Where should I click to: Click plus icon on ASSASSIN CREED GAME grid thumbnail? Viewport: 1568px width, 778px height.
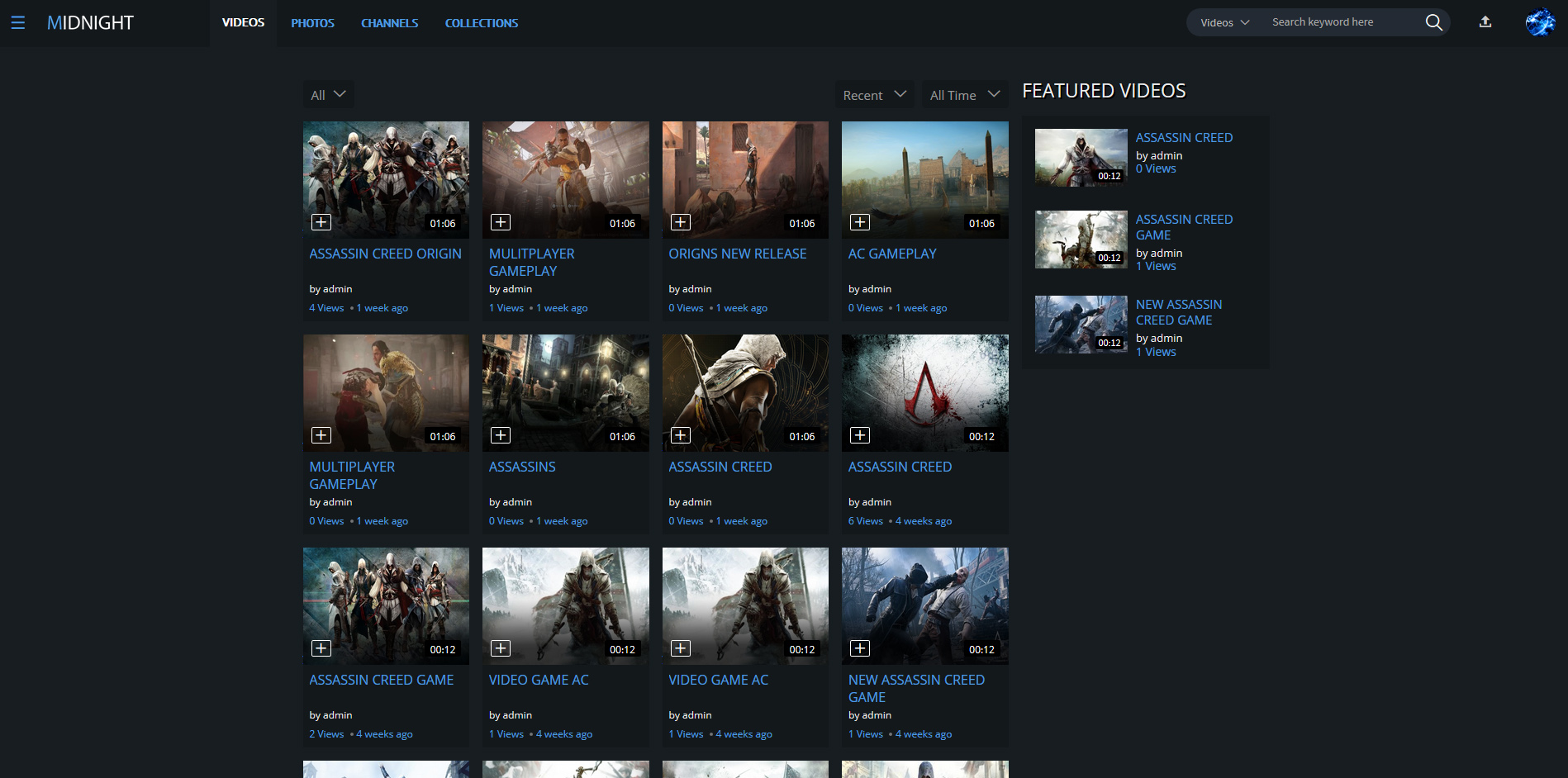[x=321, y=648]
